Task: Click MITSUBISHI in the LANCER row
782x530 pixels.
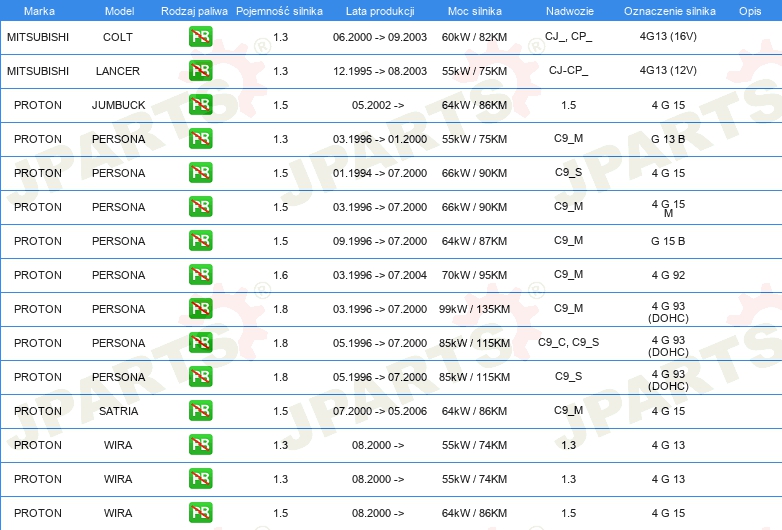Action: coord(38,71)
